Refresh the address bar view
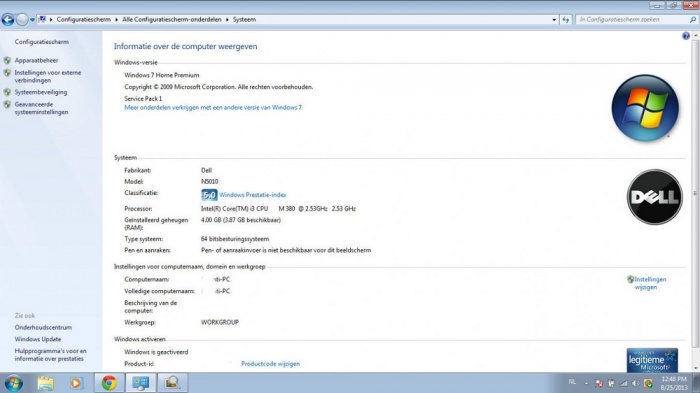 (566, 20)
